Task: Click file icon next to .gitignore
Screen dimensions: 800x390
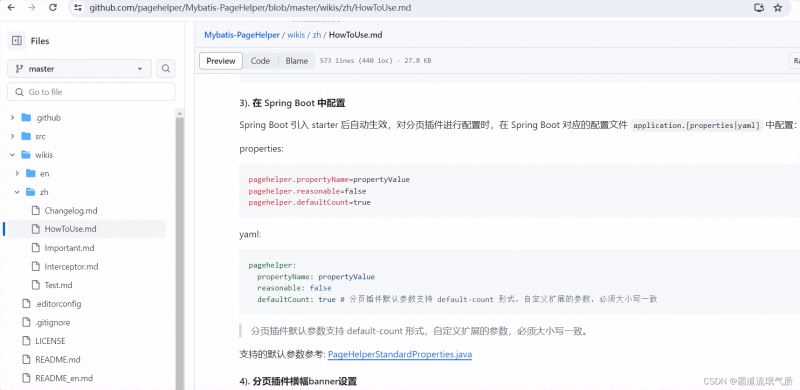Action: click(27, 322)
